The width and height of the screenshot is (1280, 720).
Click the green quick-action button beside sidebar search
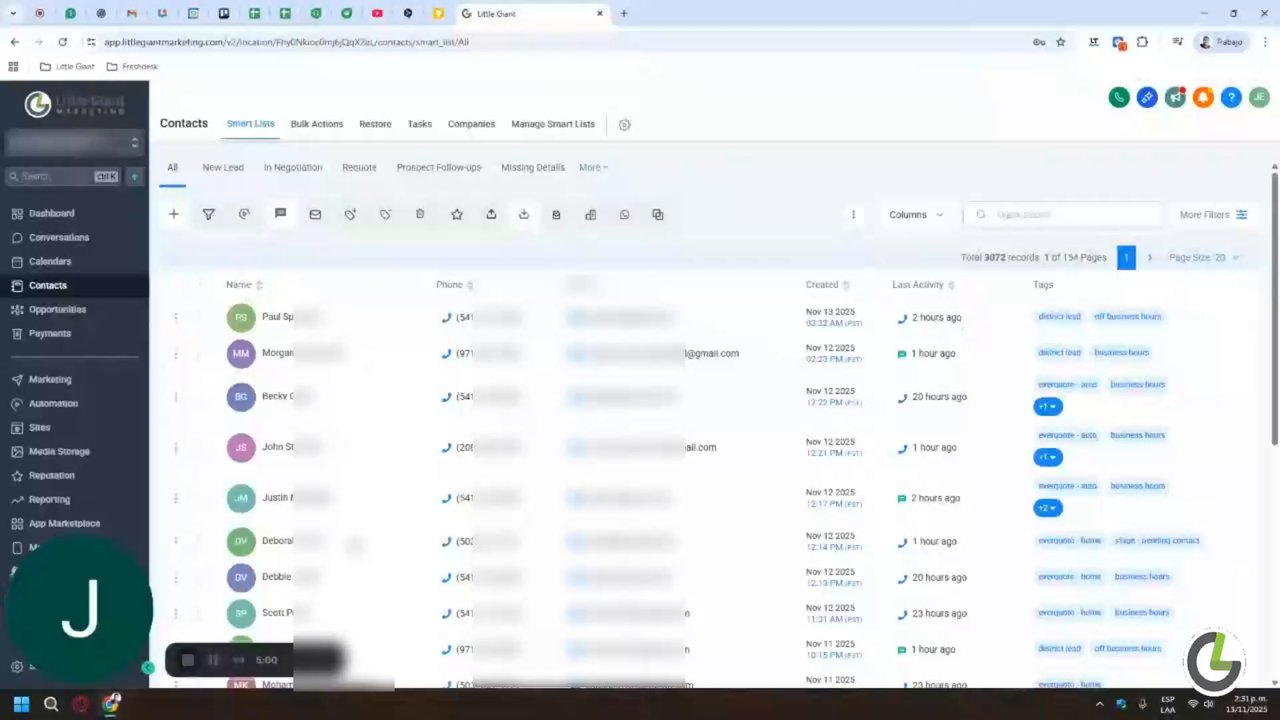coord(134,176)
